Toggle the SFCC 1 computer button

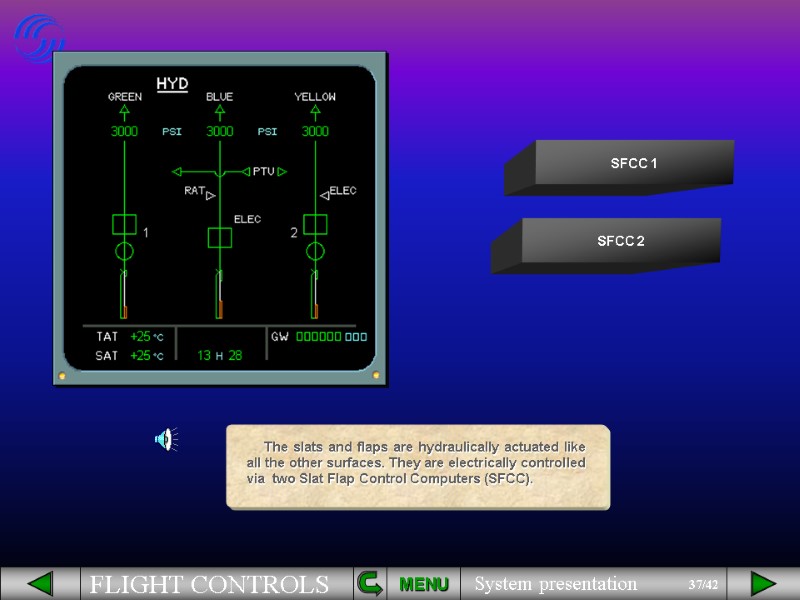[x=634, y=161]
